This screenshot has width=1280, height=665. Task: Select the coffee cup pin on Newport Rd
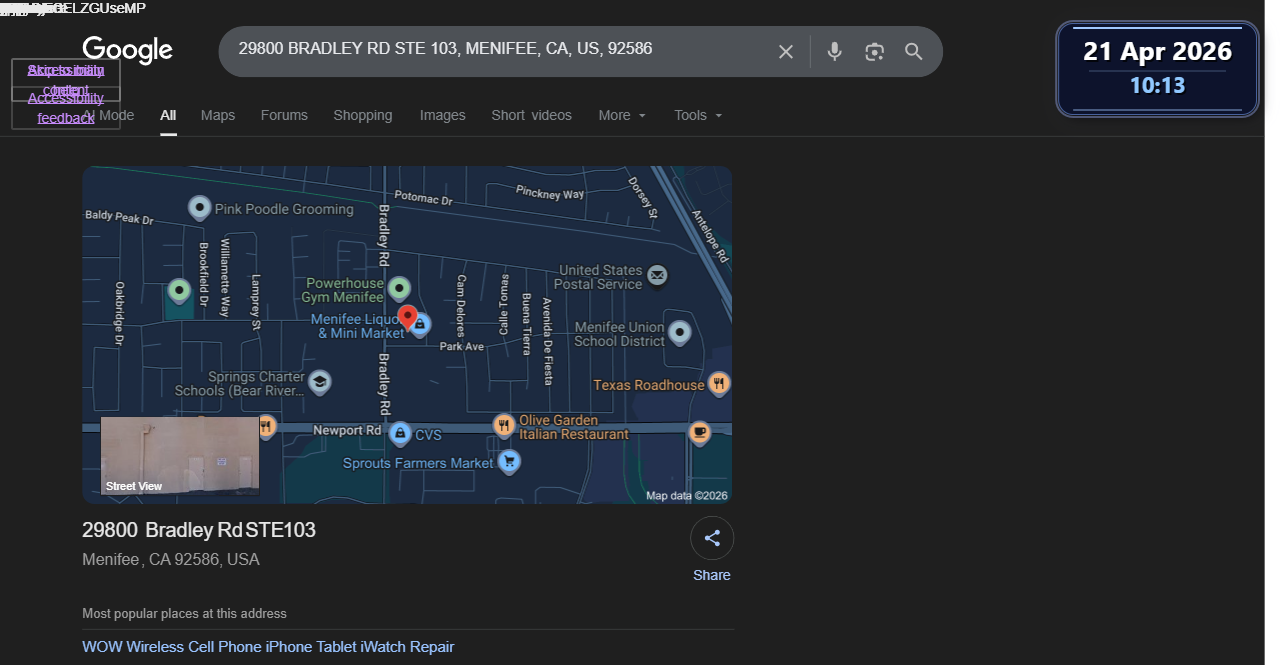pos(700,433)
